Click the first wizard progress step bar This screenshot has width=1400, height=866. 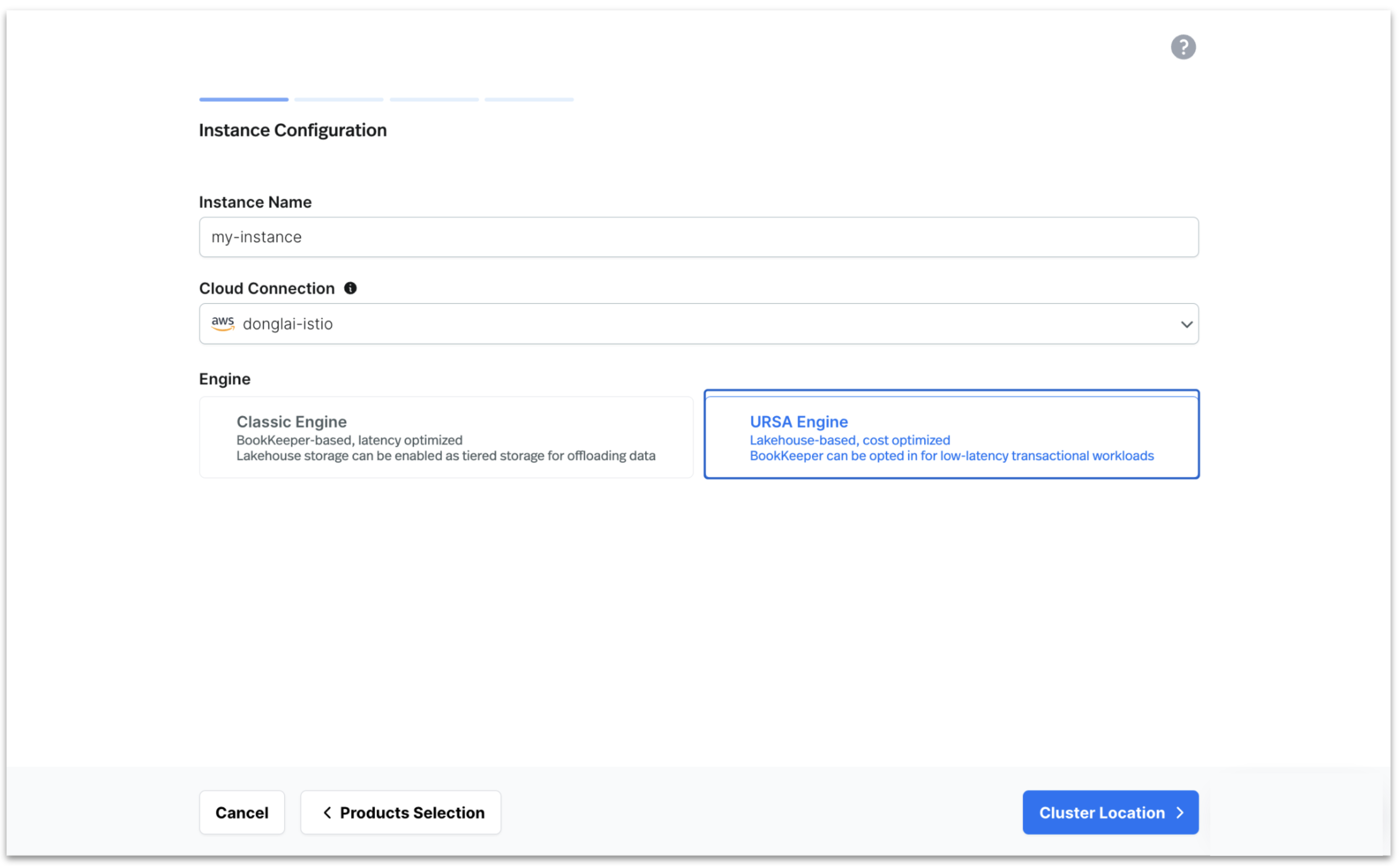[x=244, y=100]
